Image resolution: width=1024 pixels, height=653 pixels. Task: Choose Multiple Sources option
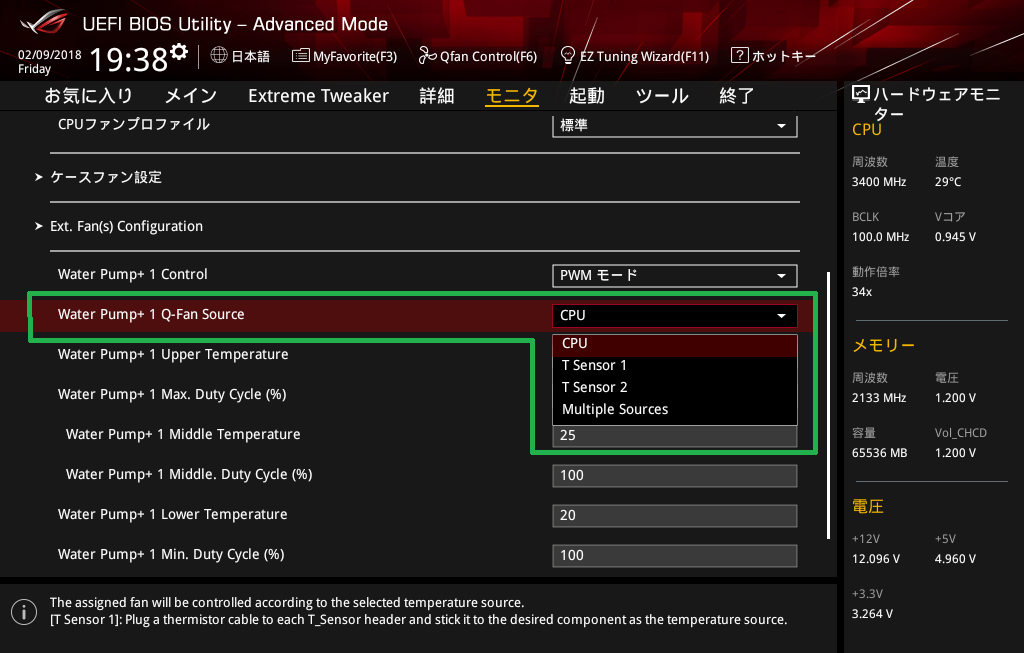[x=675, y=409]
